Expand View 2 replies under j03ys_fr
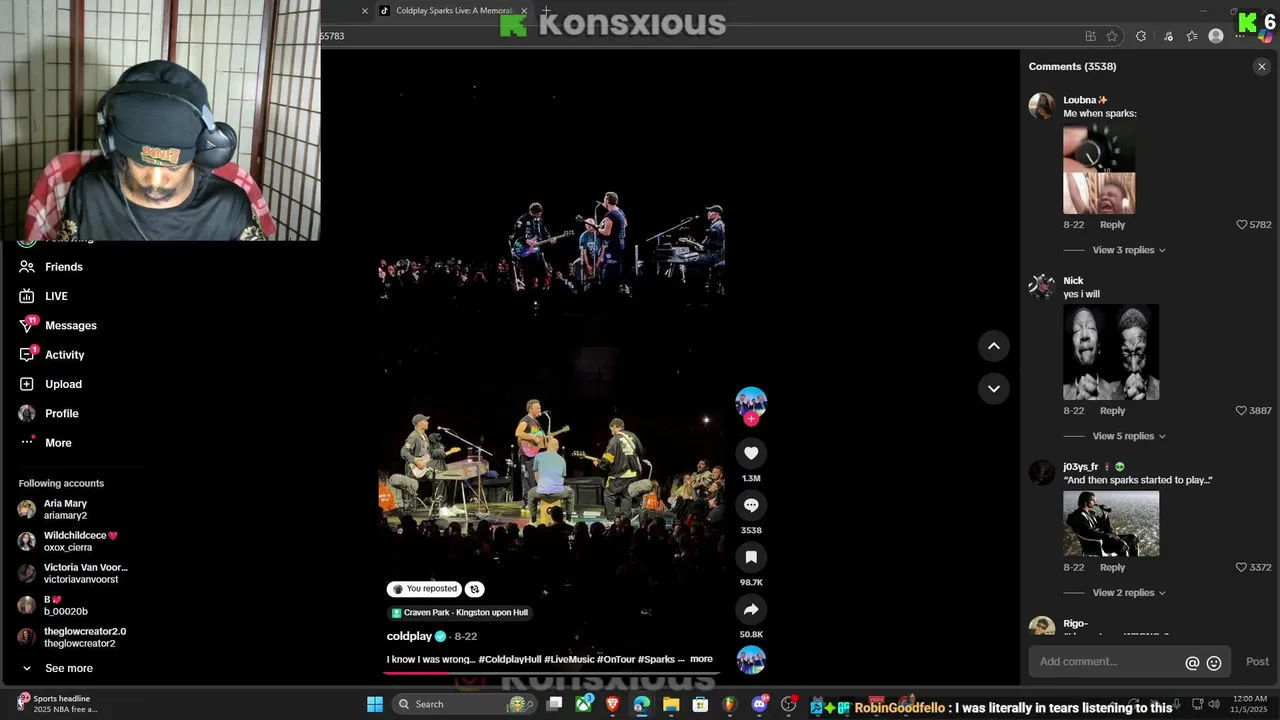This screenshot has height=720, width=1280. [1129, 592]
